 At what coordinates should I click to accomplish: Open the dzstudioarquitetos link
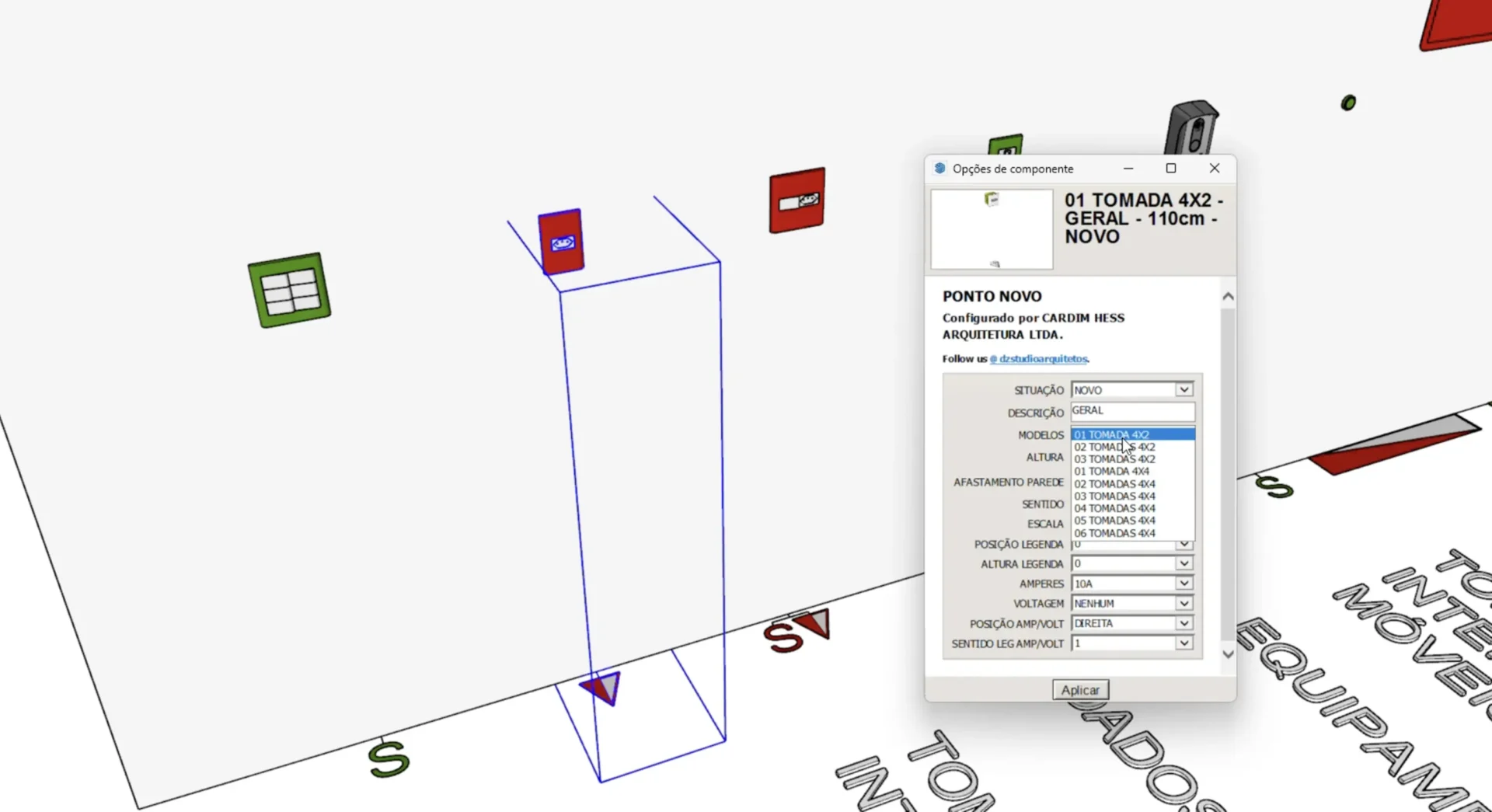[1039, 359]
